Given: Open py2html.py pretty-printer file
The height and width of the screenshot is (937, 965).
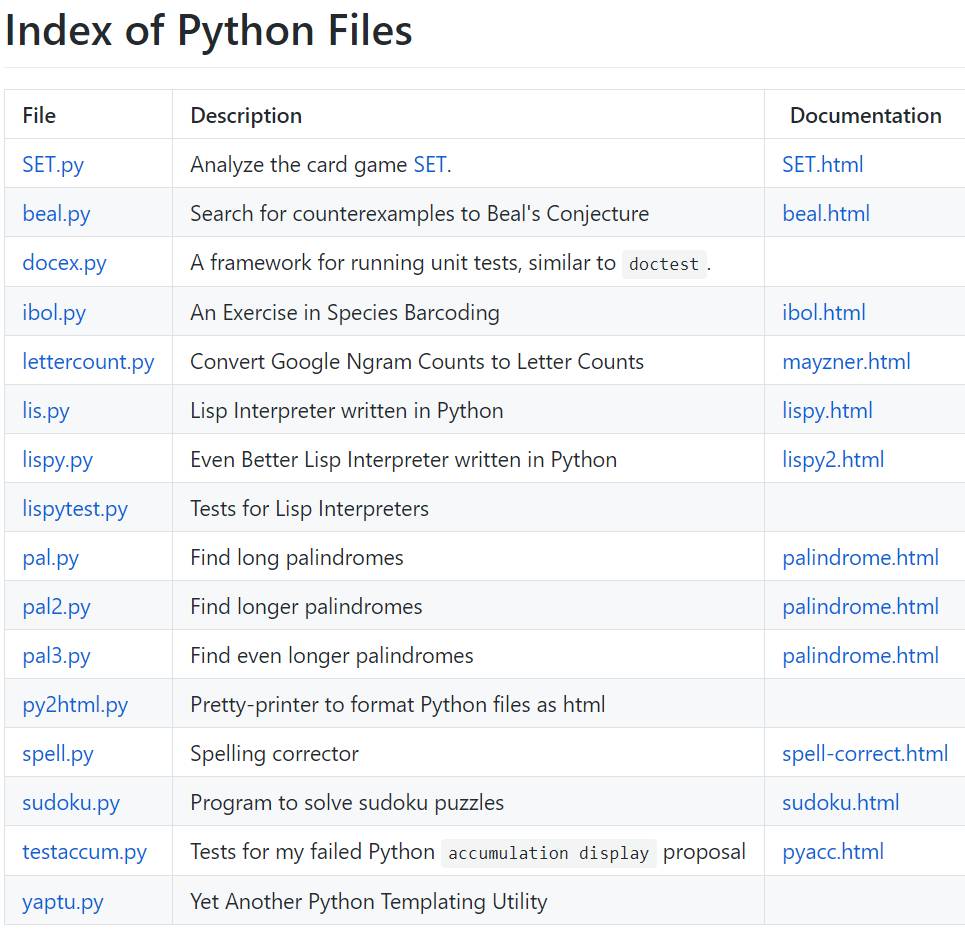Looking at the screenshot, I should 75,705.
